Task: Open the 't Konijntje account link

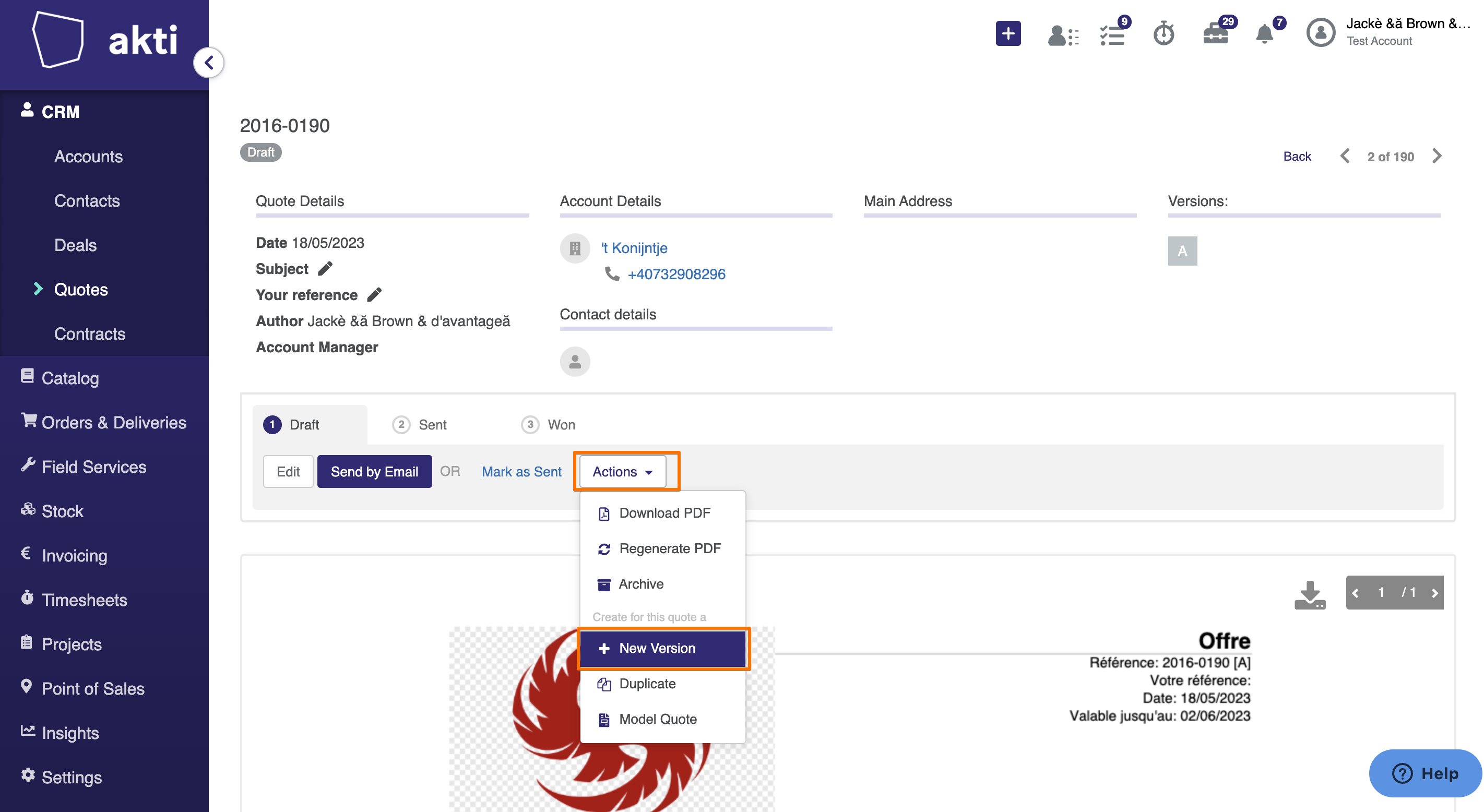Action: [634, 248]
